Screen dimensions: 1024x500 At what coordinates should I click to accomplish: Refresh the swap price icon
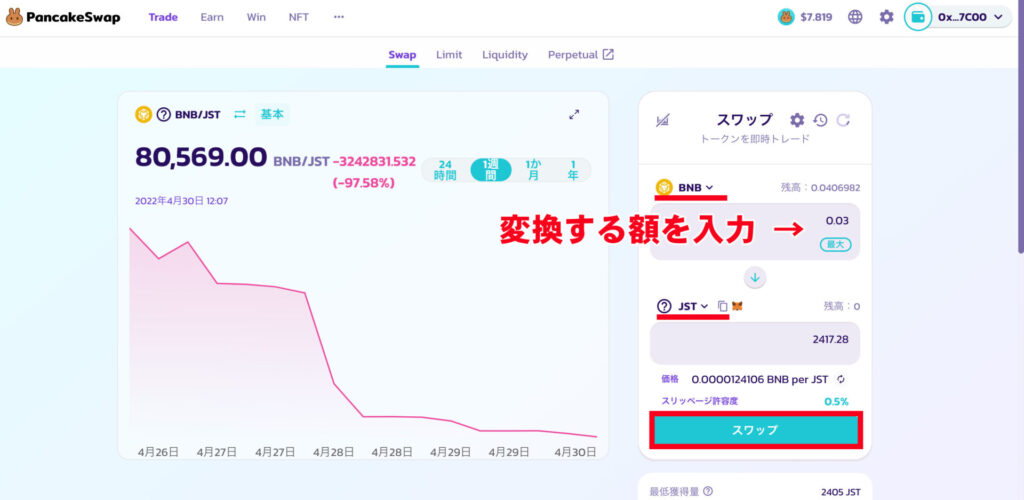(x=843, y=120)
